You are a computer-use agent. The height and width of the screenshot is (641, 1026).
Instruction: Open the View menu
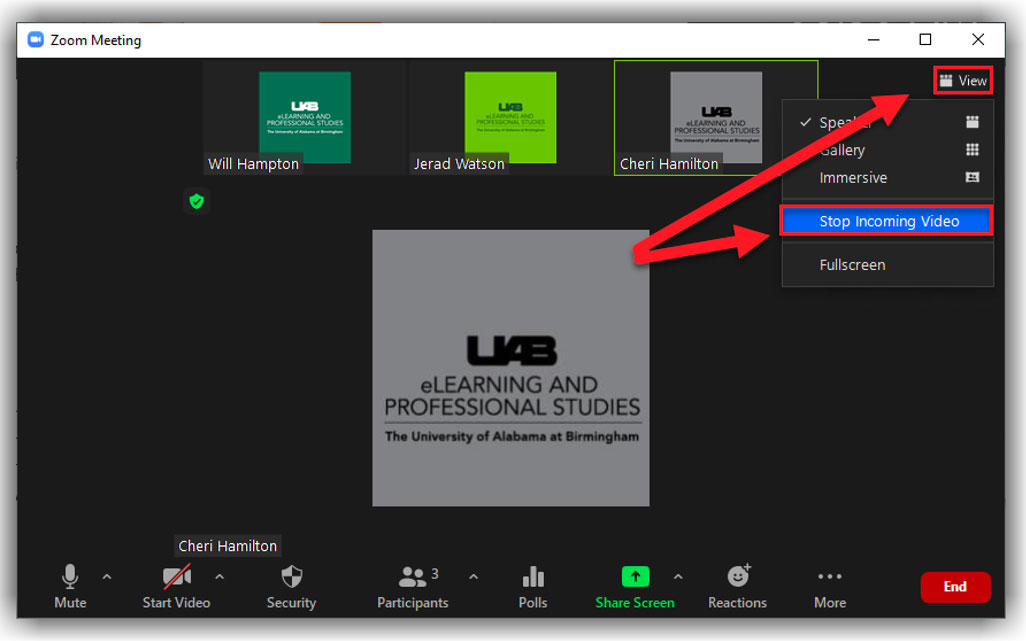pos(962,79)
